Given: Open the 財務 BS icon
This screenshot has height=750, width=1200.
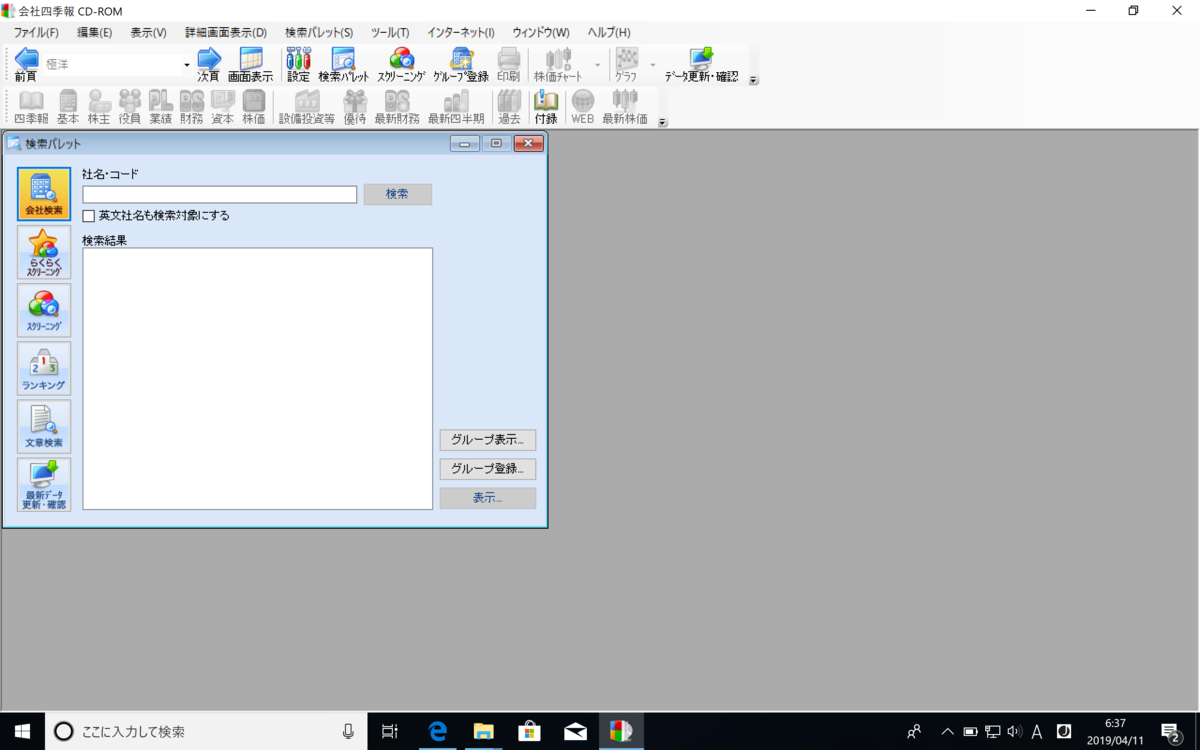Looking at the screenshot, I should (192, 107).
